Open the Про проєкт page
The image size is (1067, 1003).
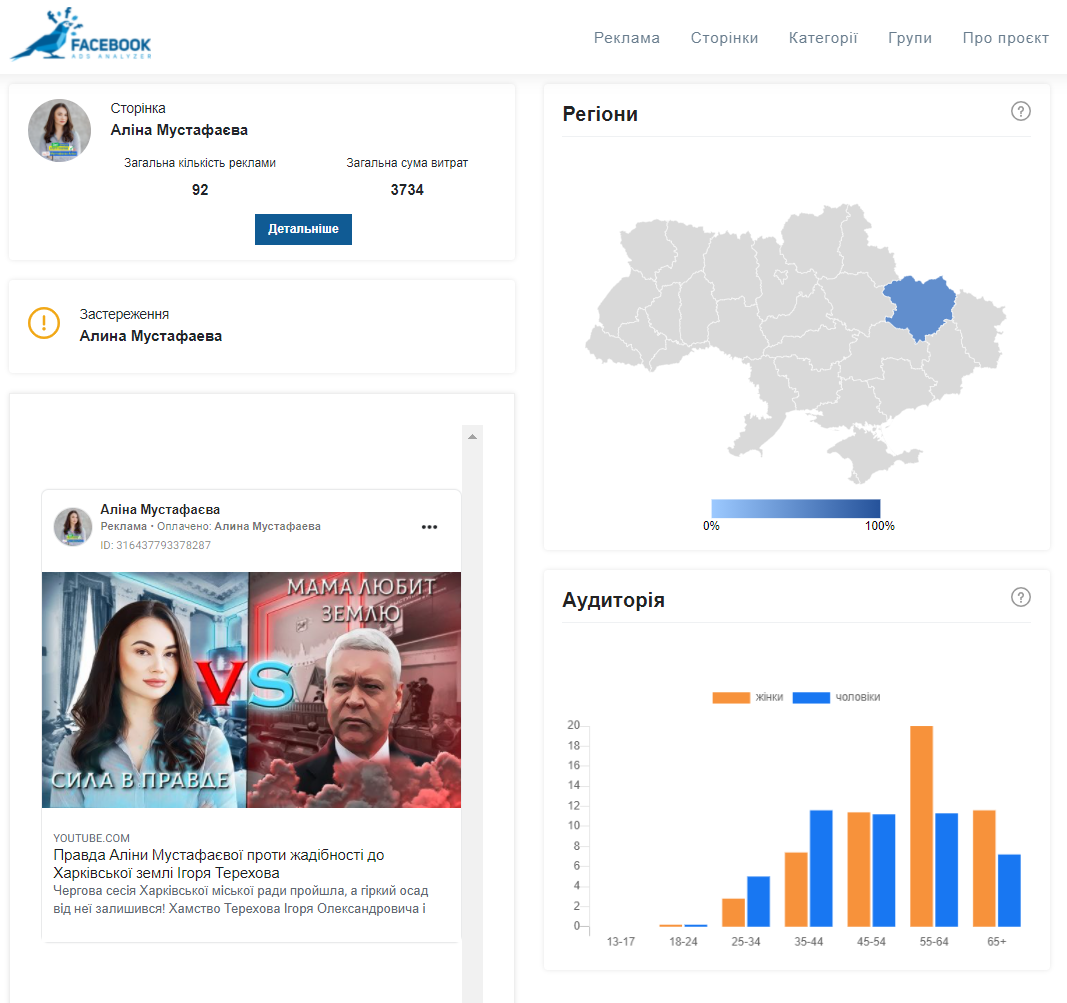[1005, 38]
